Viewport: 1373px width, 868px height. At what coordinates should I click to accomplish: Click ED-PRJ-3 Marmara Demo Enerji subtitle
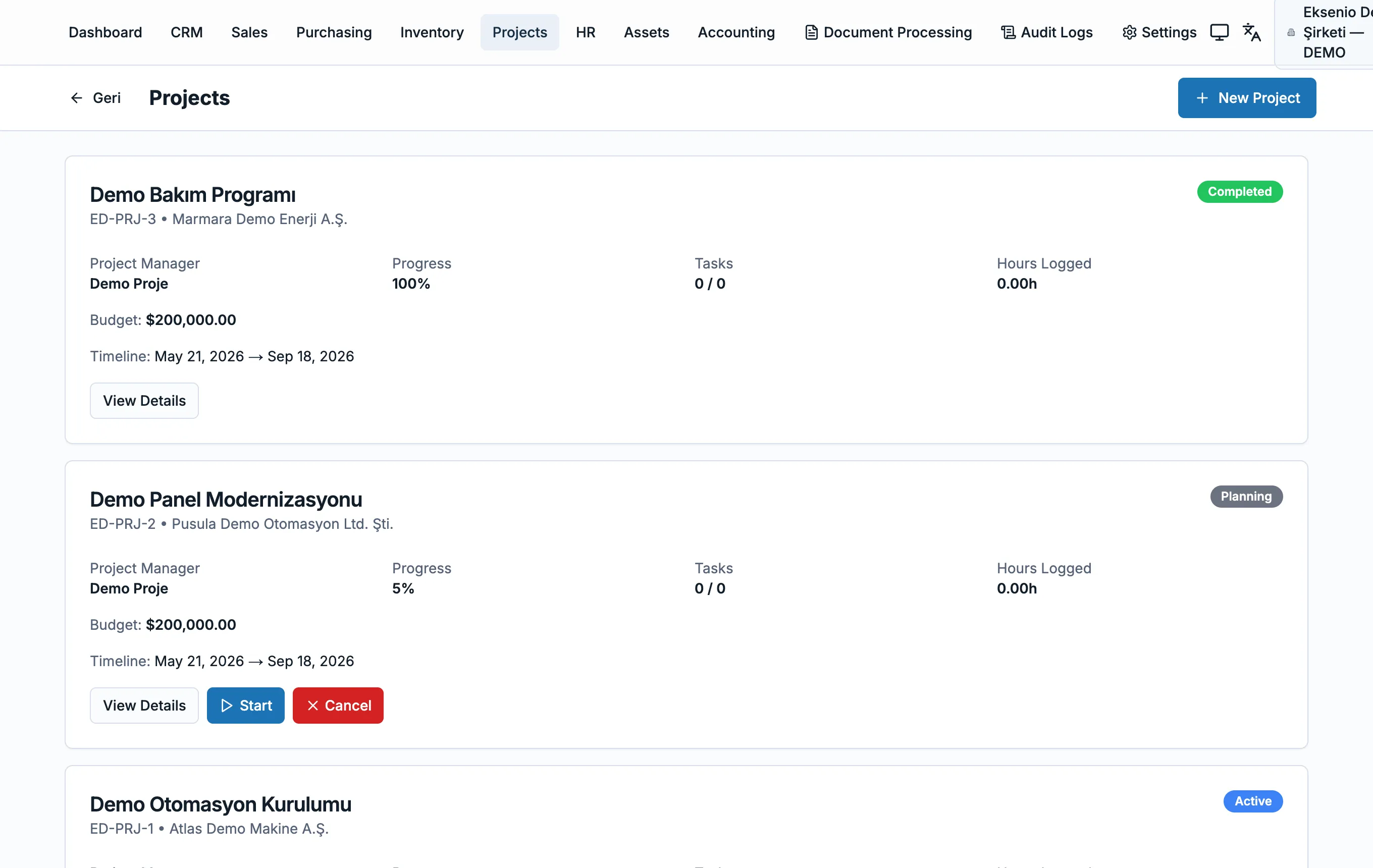tap(219, 220)
